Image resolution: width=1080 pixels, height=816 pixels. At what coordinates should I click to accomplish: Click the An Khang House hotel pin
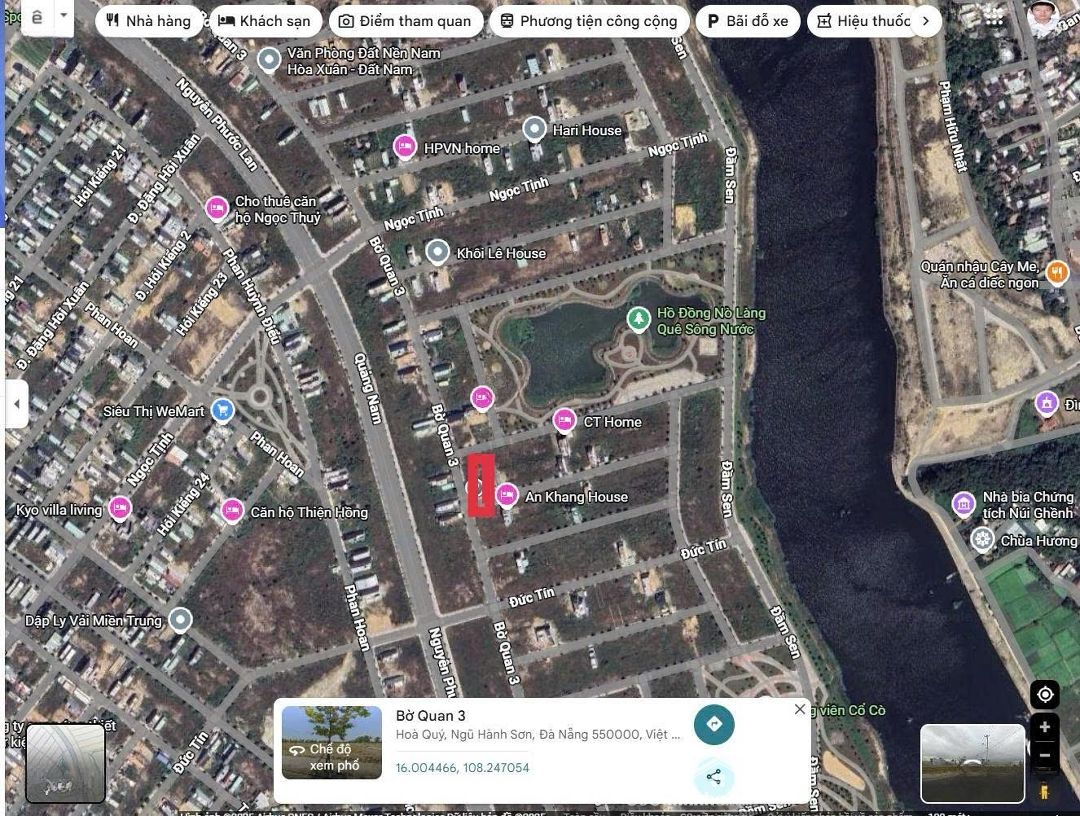[507, 495]
